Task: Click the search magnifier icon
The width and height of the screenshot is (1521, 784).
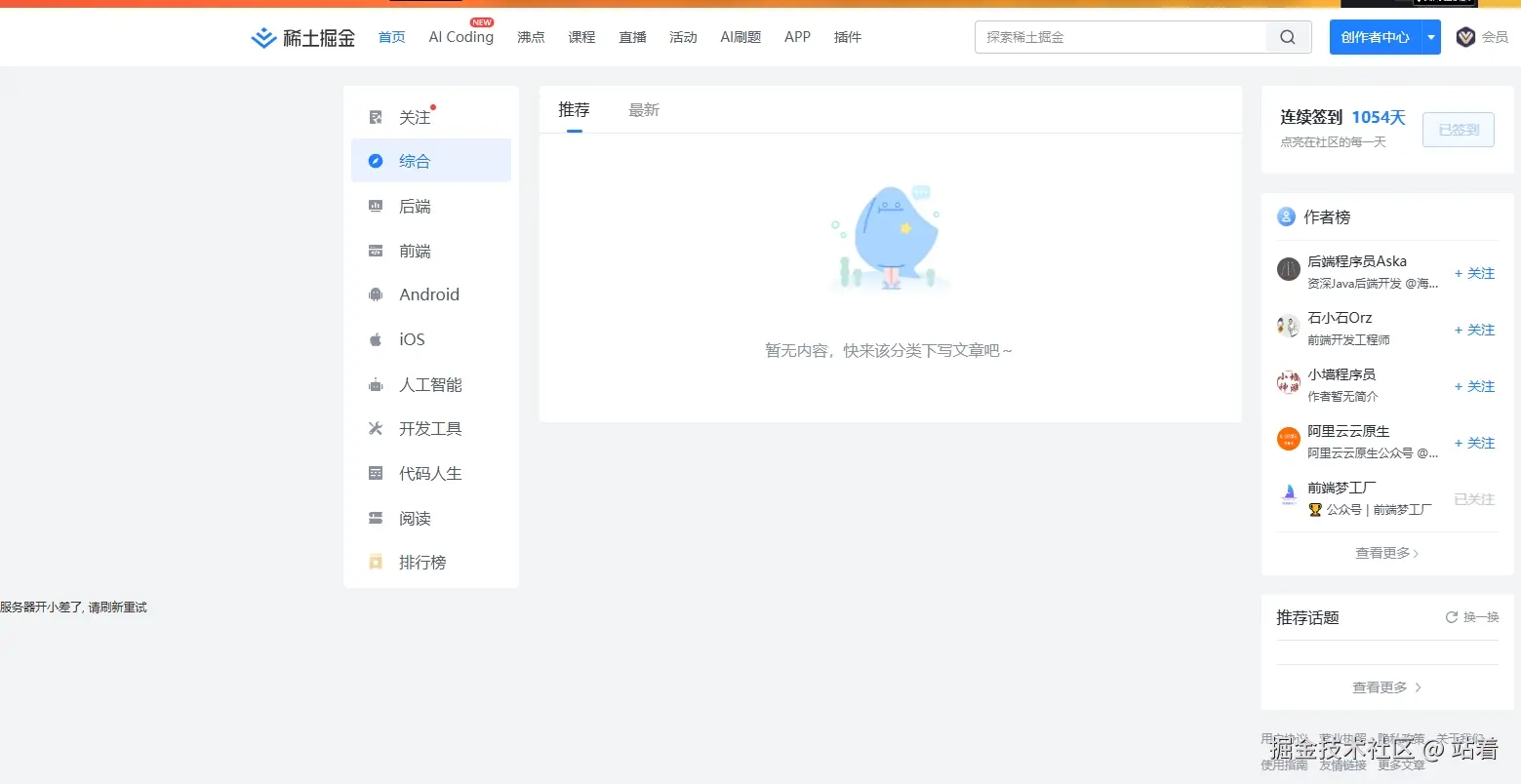Action: [1288, 37]
